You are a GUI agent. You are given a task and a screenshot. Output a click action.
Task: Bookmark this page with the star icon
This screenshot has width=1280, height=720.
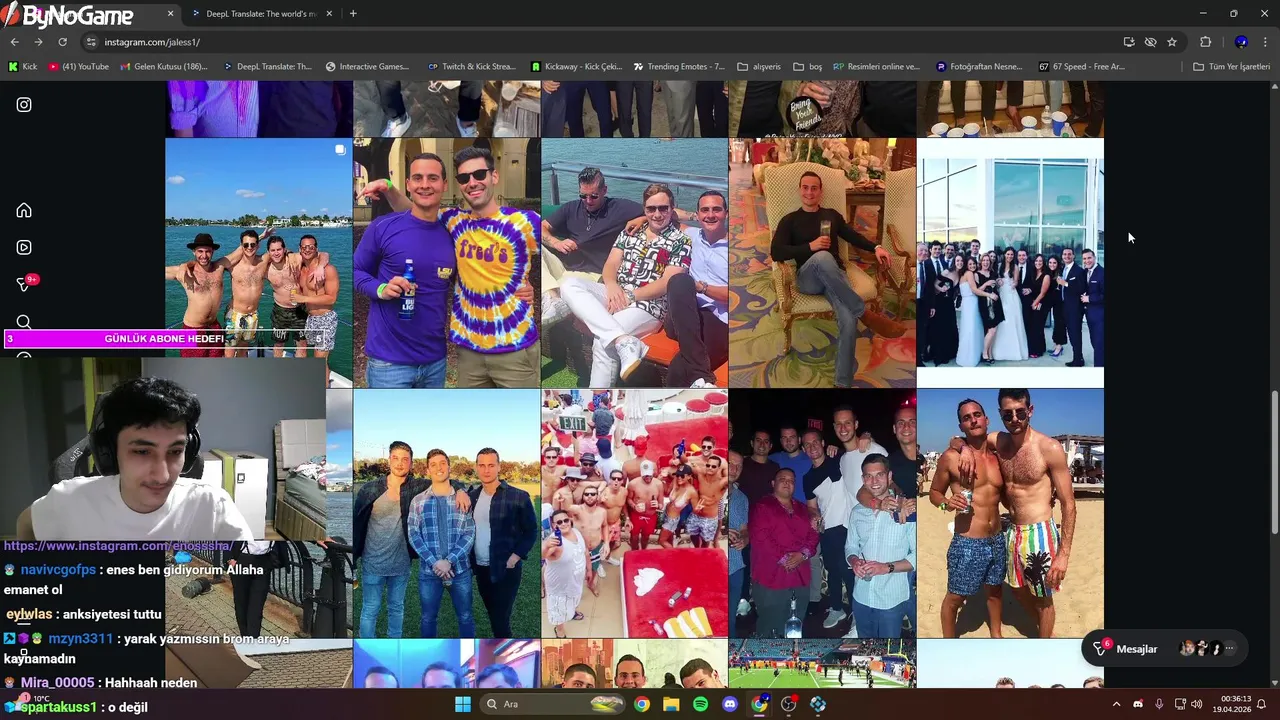[1172, 42]
